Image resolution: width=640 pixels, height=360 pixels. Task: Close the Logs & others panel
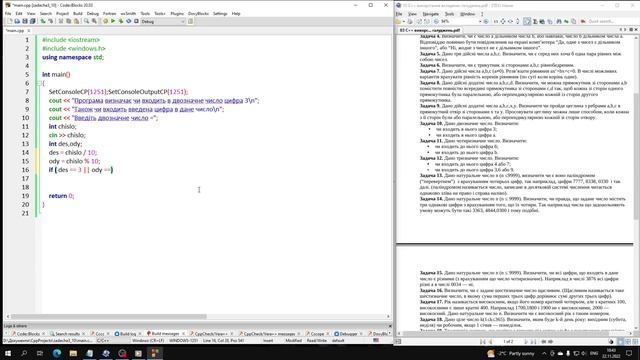click(390, 326)
